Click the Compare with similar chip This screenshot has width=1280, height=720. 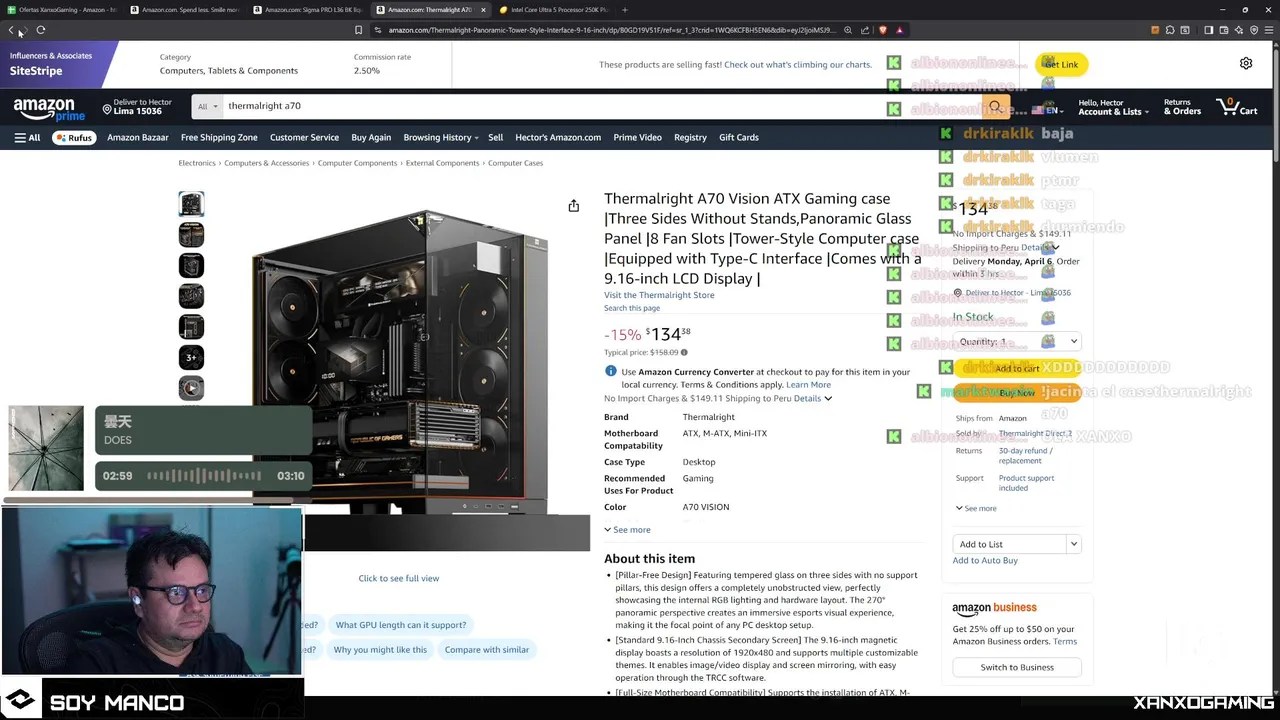pos(487,649)
